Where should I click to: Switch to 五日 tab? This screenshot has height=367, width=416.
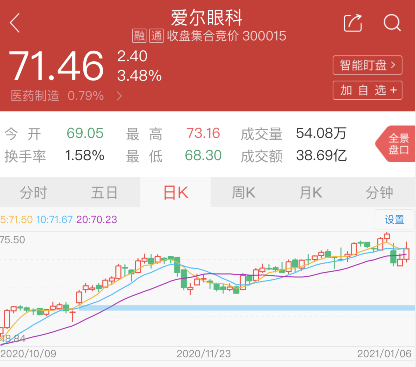point(104,193)
